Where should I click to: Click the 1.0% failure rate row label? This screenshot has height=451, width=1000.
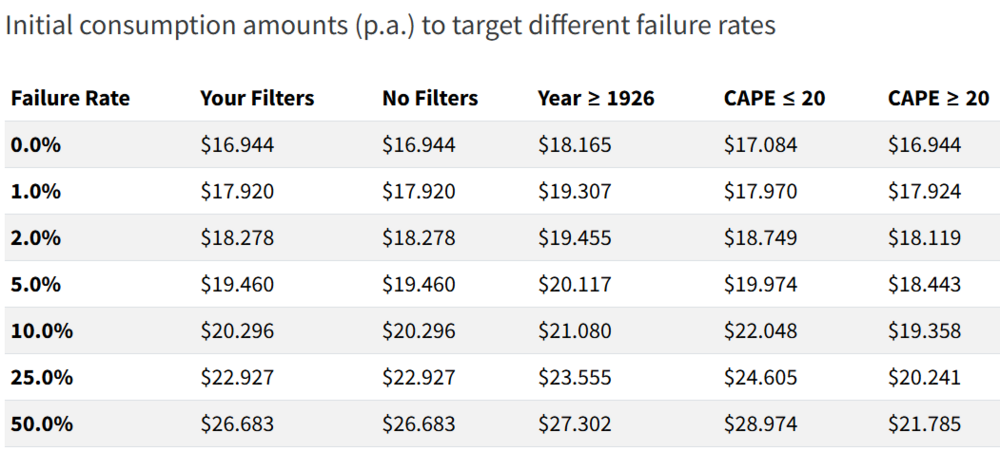(x=36, y=191)
